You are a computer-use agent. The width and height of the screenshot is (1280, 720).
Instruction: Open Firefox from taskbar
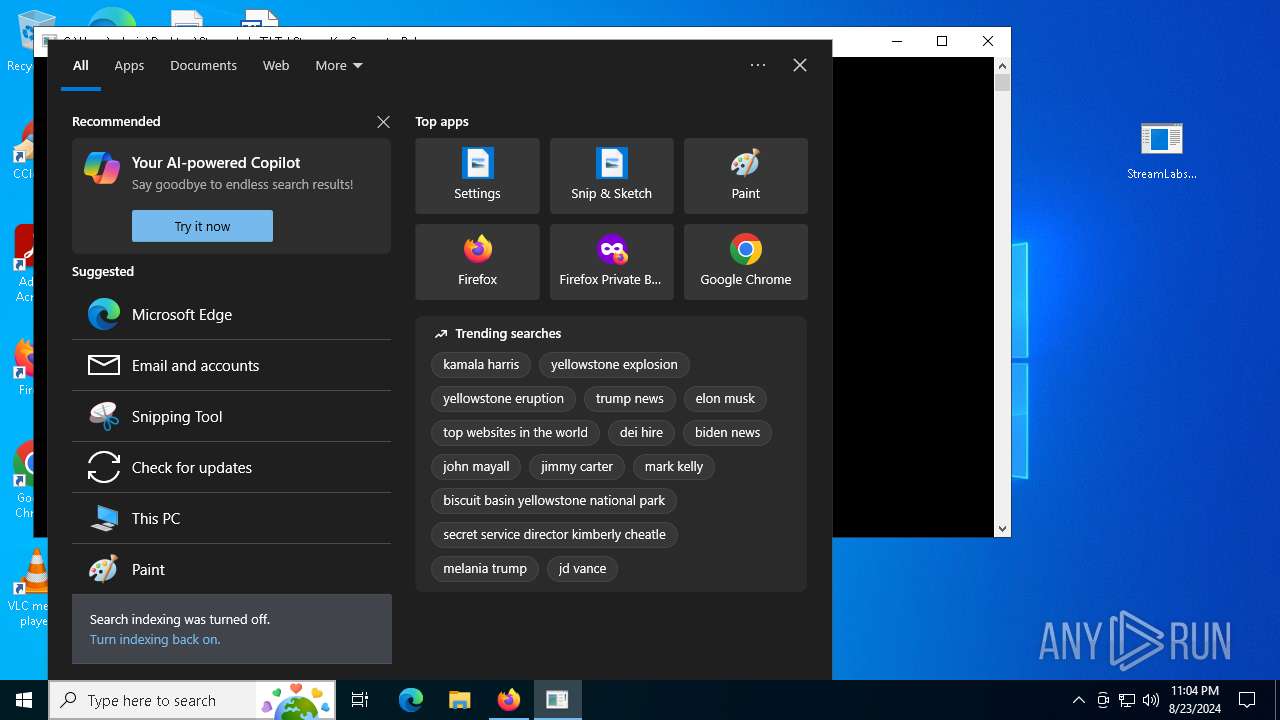[x=508, y=700]
